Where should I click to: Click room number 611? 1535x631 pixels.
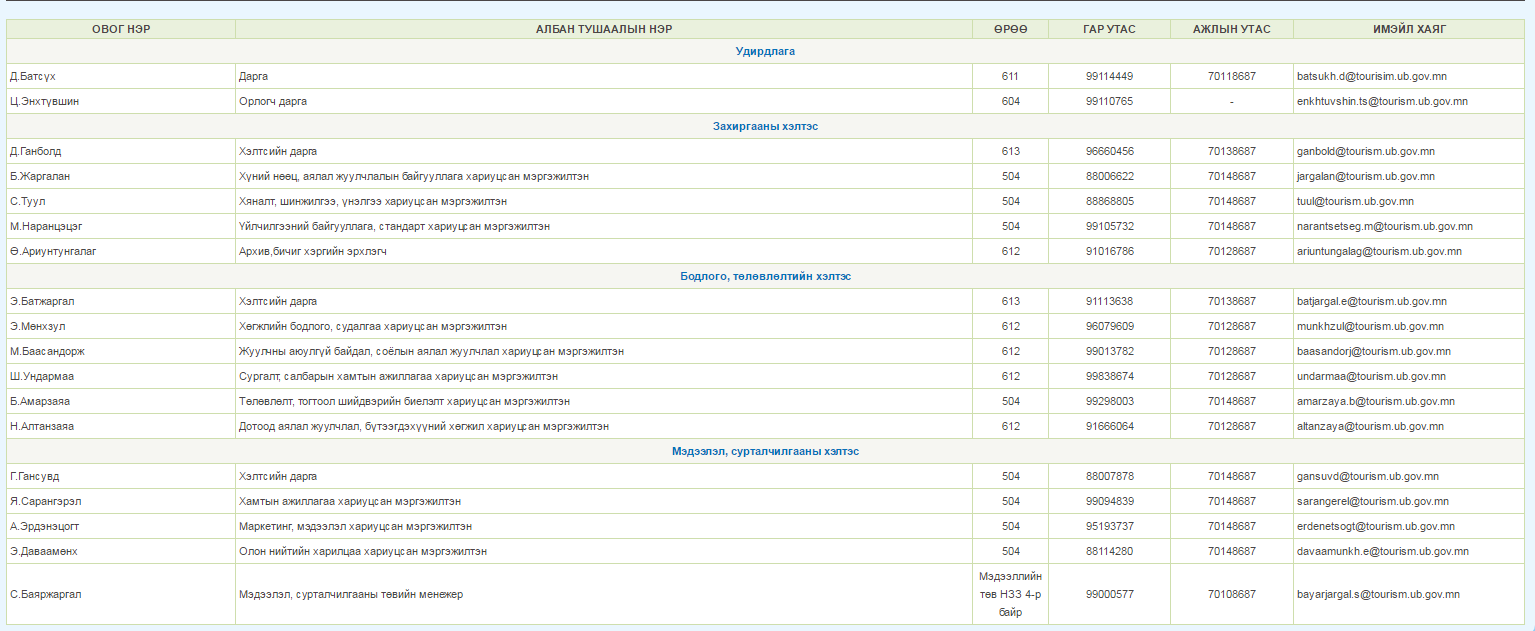click(1010, 76)
